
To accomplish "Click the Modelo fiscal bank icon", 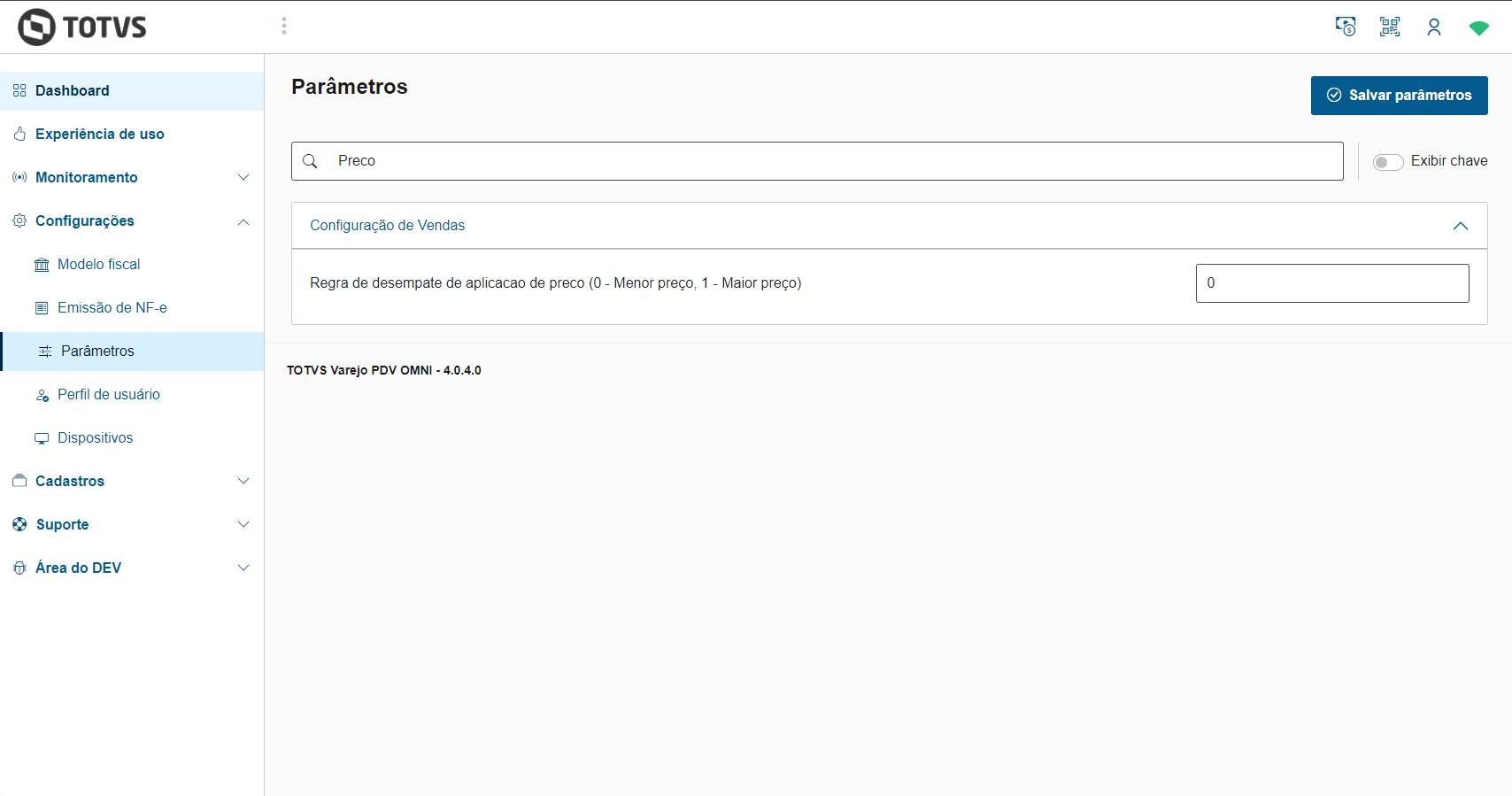I will (42, 265).
